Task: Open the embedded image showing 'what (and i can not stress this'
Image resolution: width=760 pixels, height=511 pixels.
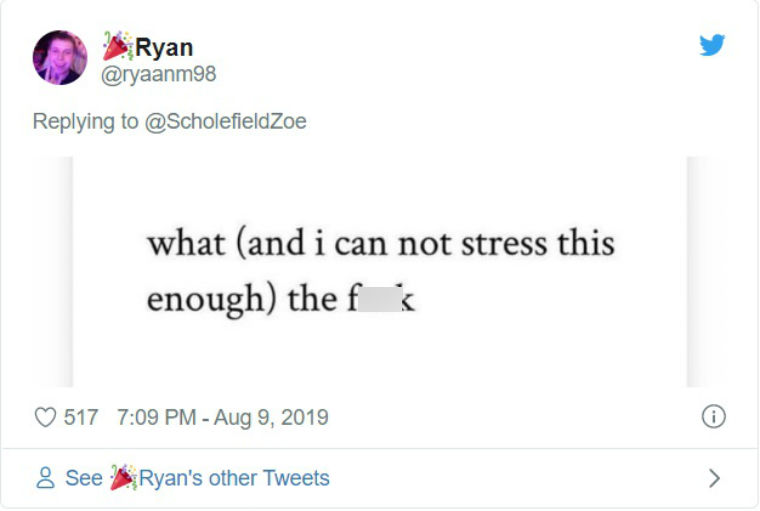Action: [380, 271]
